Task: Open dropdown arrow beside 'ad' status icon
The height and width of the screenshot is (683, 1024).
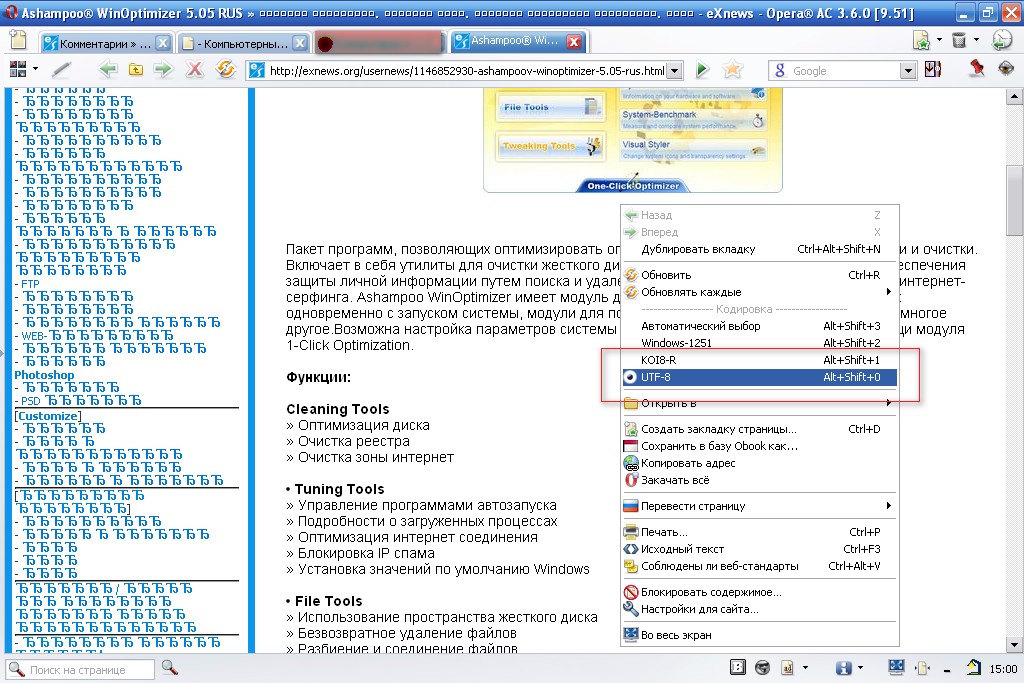Action: click(x=805, y=667)
